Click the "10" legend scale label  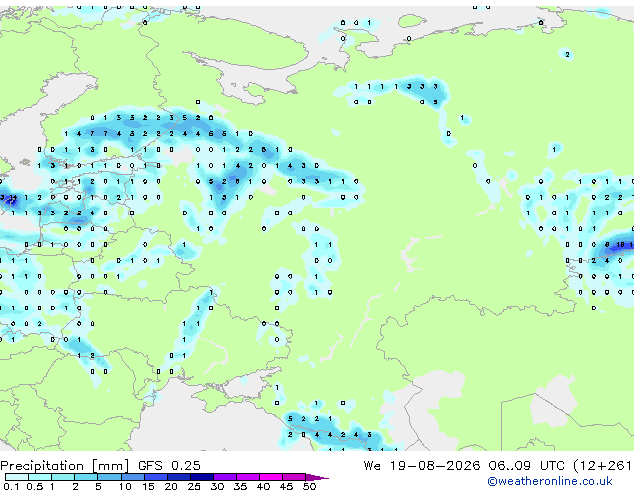tap(125, 486)
